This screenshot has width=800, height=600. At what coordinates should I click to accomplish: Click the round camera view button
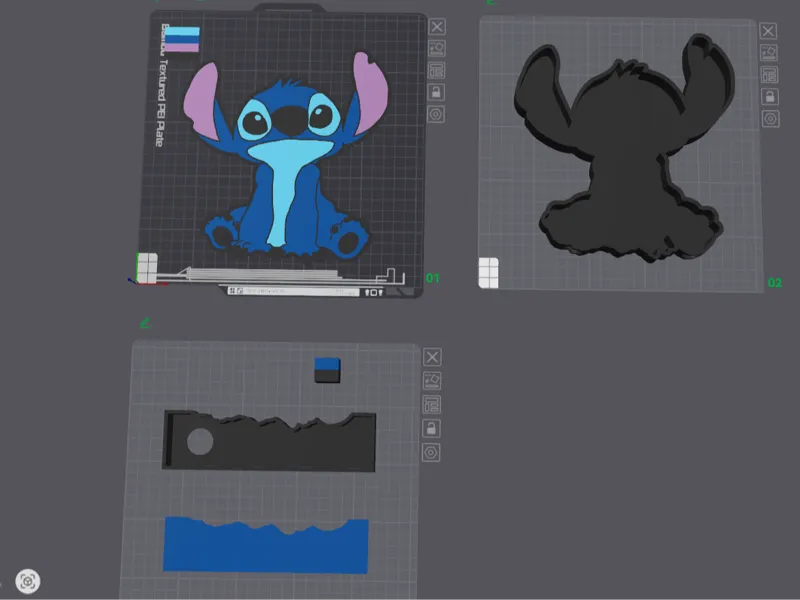(28, 581)
